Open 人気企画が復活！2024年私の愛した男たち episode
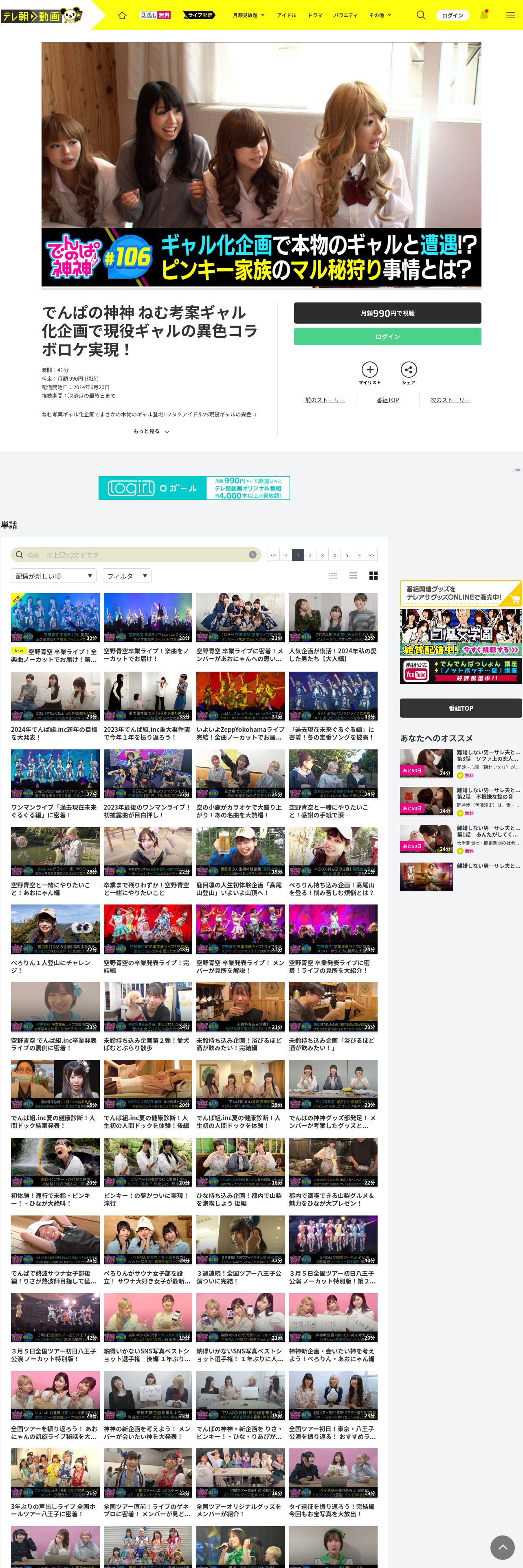Viewport: 523px width, 1568px height. click(333, 629)
